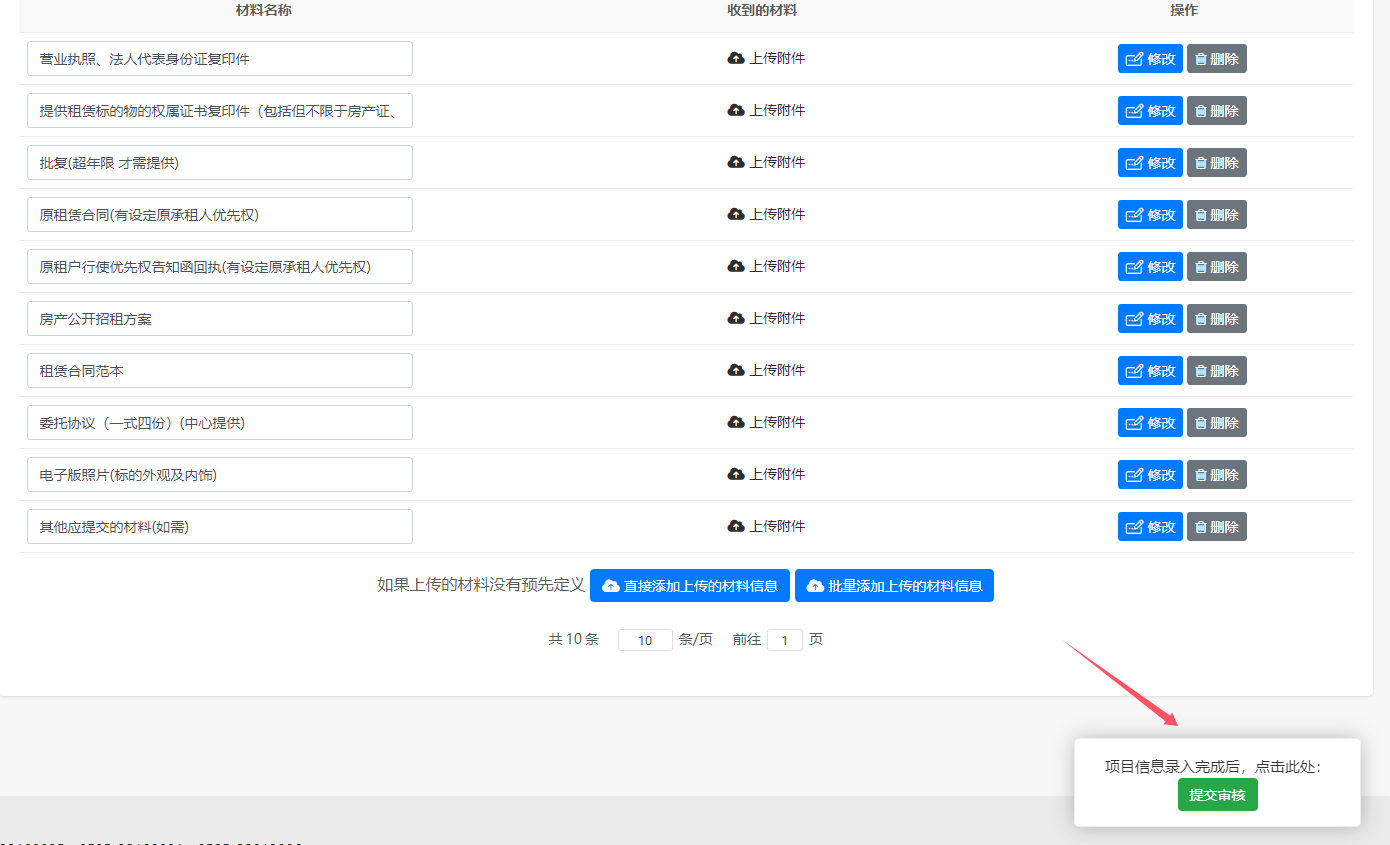Click the items-per-page input showing 10
The width and height of the screenshot is (1390, 845).
coord(645,640)
